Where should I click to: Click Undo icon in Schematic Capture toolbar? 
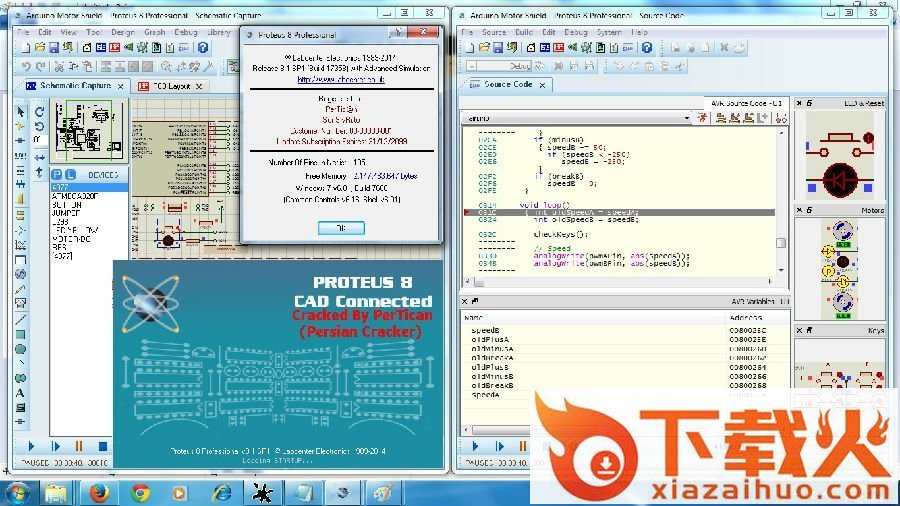click(26, 67)
